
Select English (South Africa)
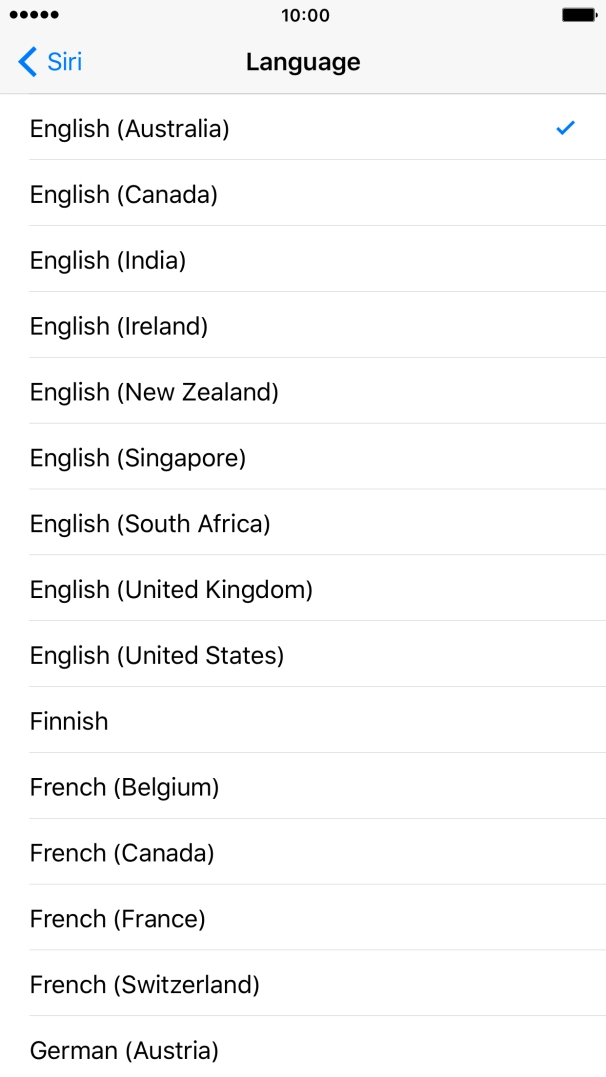tap(150, 523)
